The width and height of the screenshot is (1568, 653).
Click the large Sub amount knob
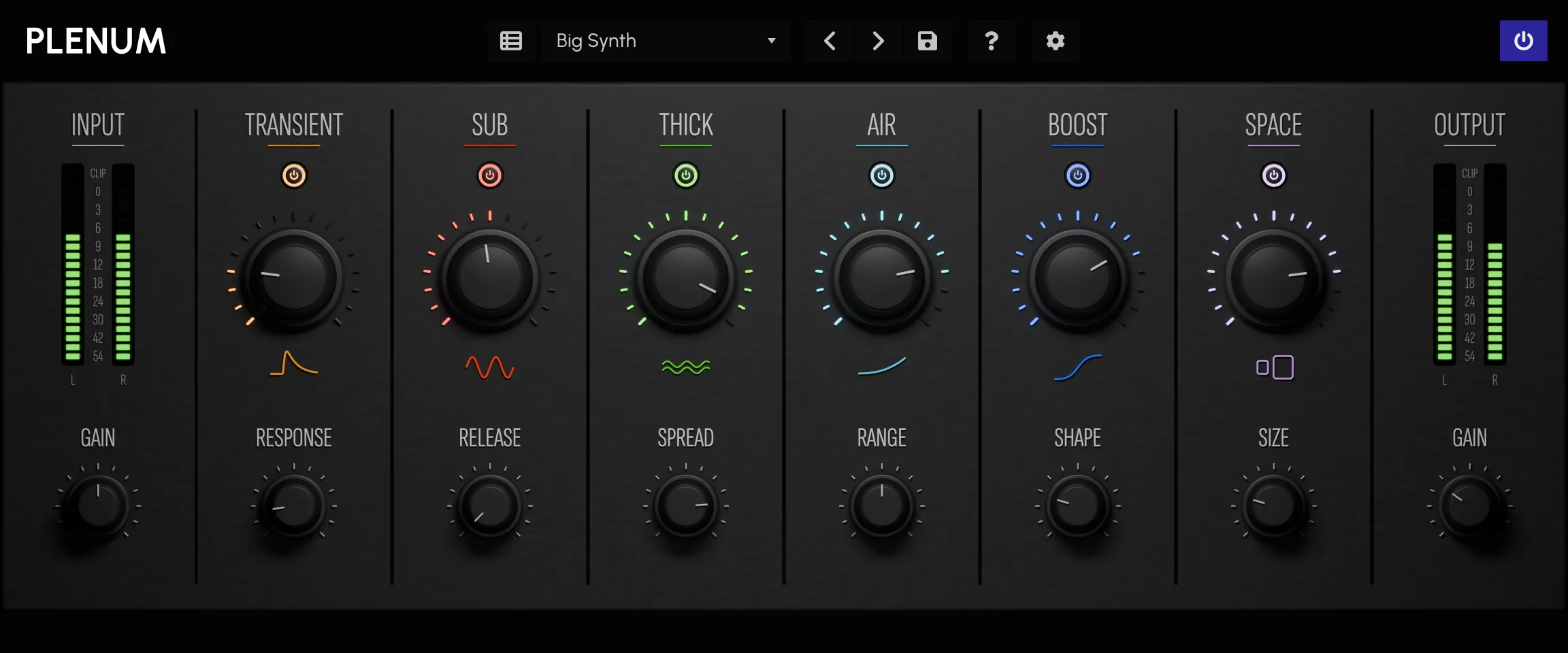pos(490,279)
